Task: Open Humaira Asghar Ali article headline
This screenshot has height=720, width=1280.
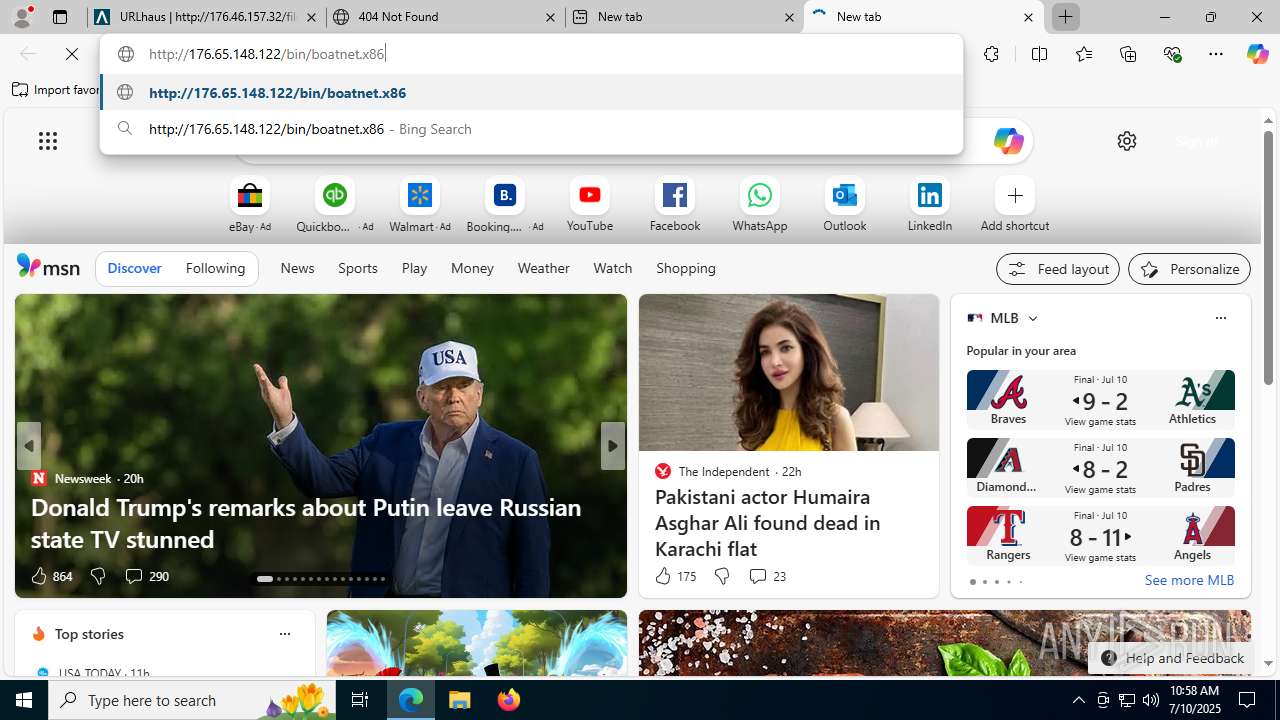Action: coord(768,523)
